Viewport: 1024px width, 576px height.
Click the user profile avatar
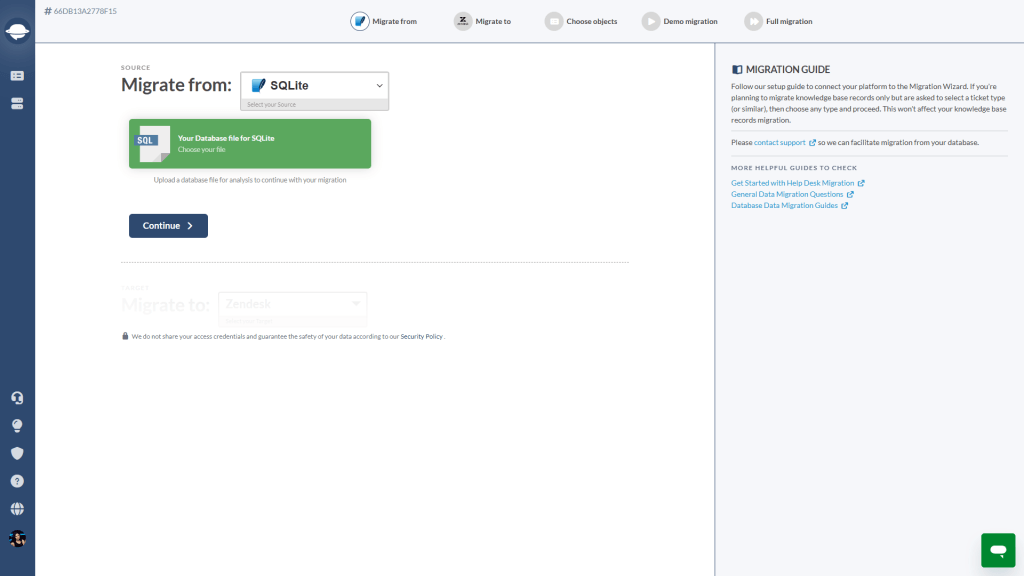[x=17, y=538]
